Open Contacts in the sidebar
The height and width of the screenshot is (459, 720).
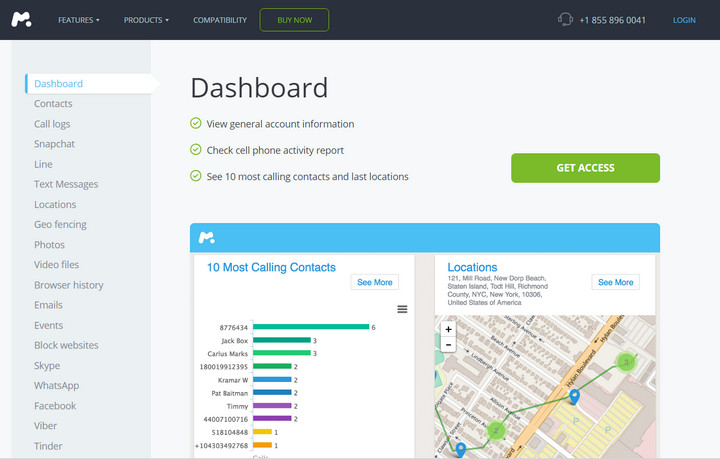pyautogui.click(x=53, y=104)
